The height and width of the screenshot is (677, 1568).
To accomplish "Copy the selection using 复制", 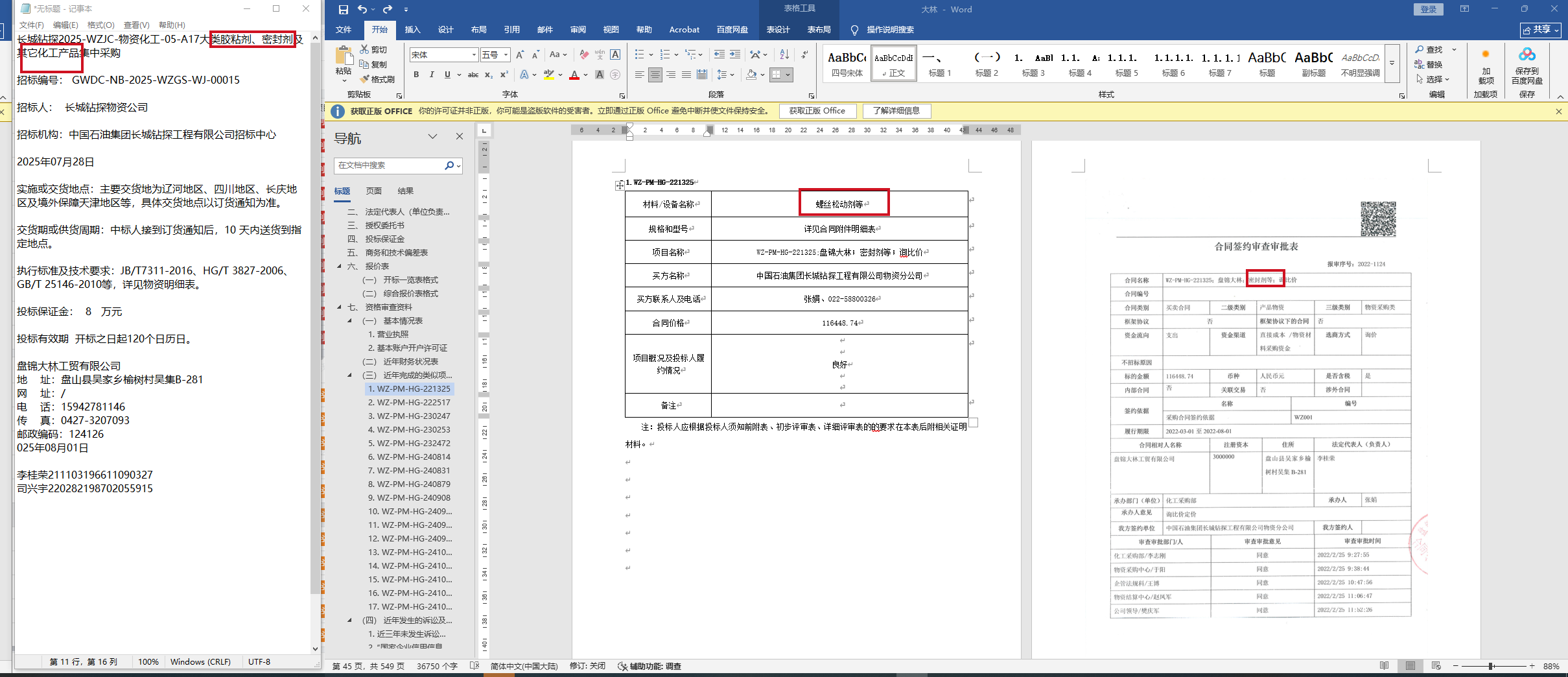I will [x=374, y=65].
